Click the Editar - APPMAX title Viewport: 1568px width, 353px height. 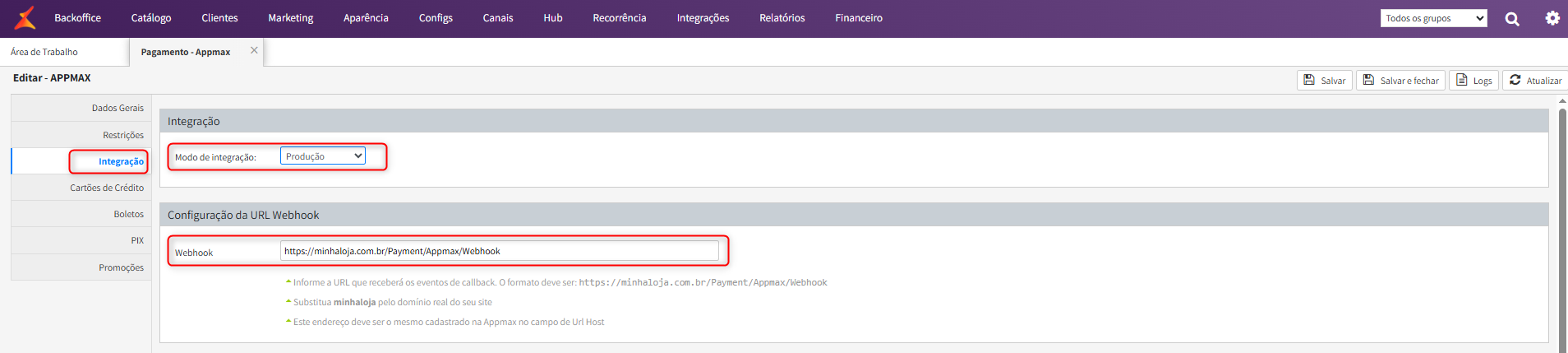(52, 77)
